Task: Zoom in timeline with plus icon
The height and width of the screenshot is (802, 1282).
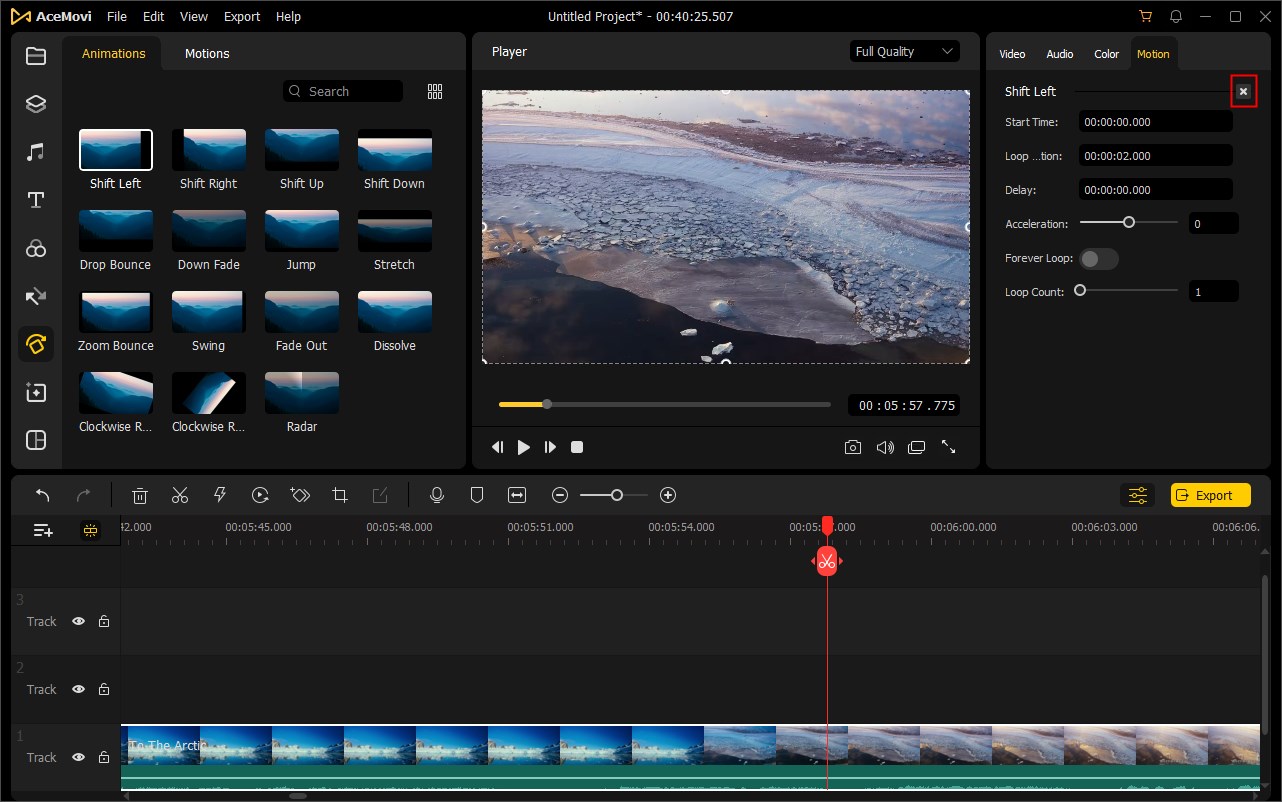Action: 668,495
